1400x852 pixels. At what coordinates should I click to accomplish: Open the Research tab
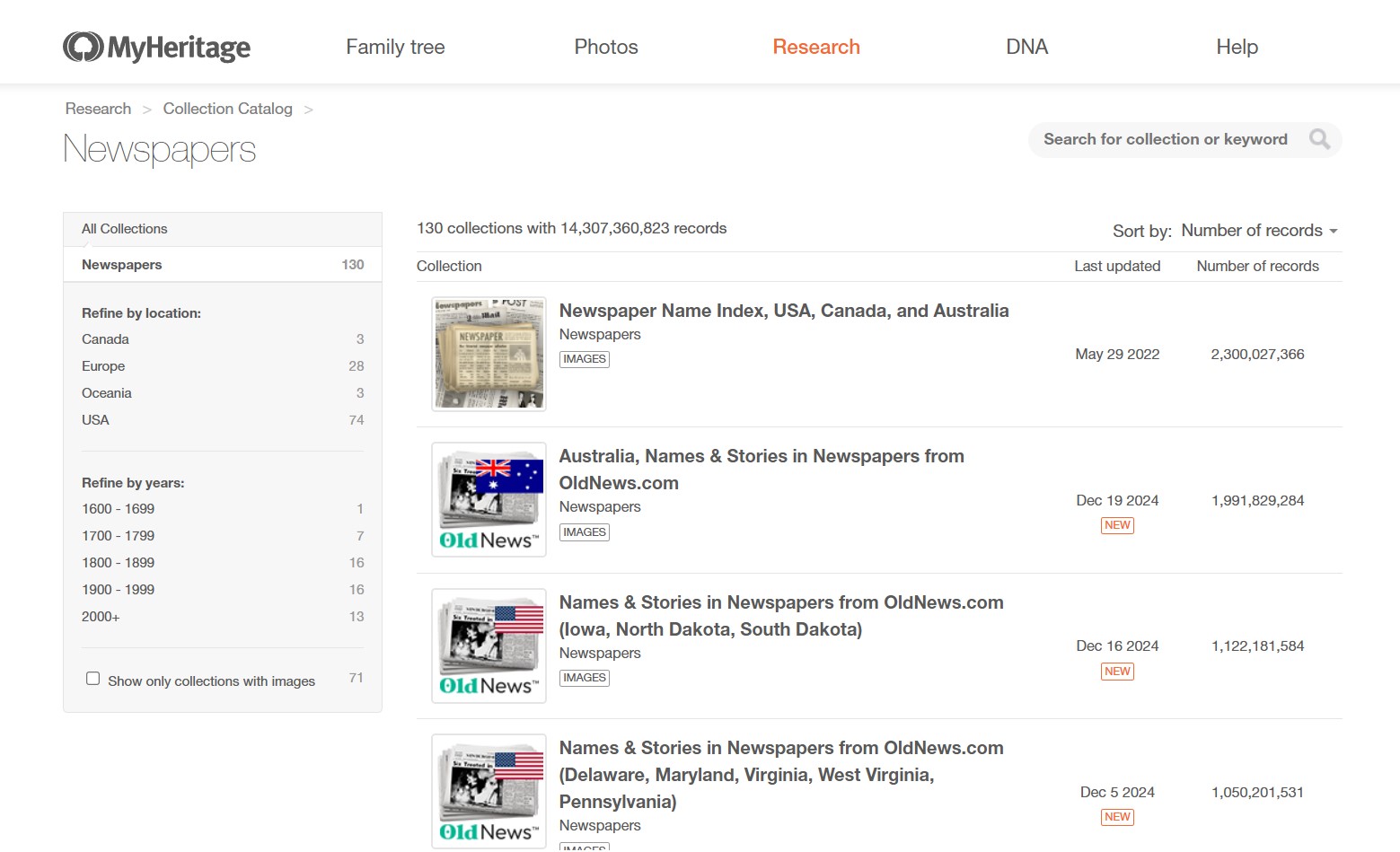point(816,47)
